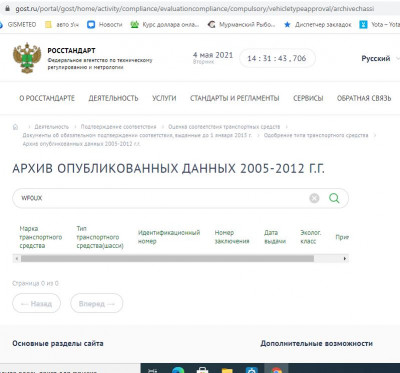
Task: Open the Yota bookmark
Action: pyautogui.click(x=380, y=24)
